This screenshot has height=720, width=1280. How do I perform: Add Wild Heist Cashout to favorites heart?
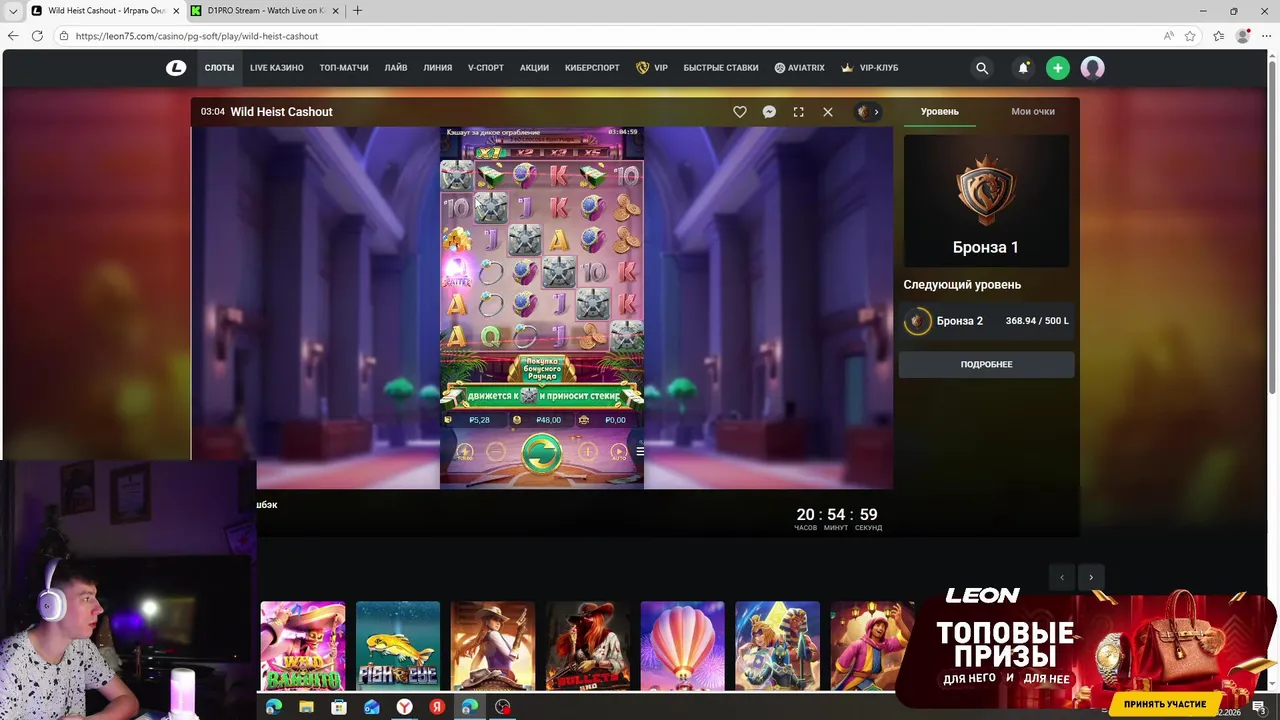740,112
